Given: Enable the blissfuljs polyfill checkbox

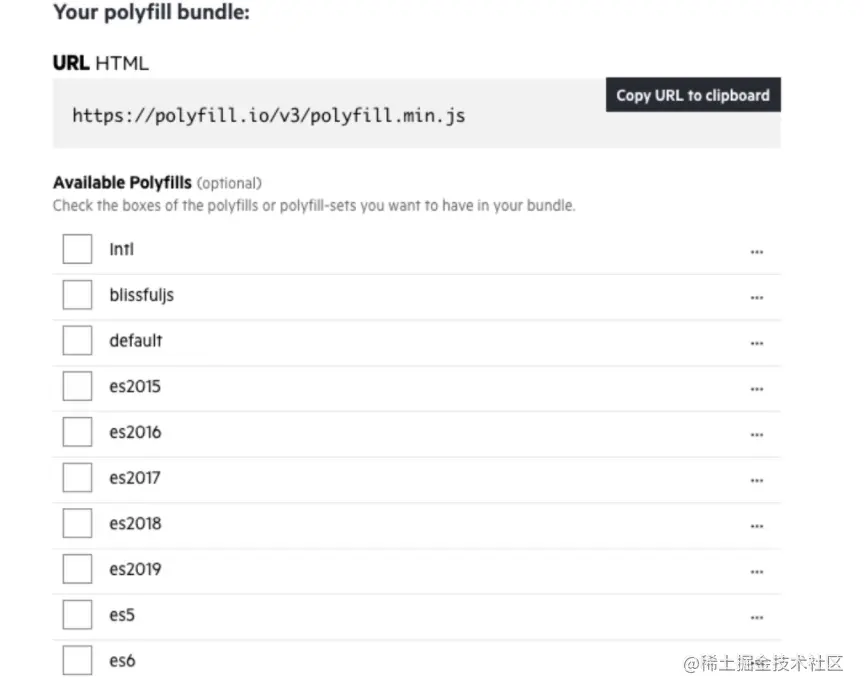Looking at the screenshot, I should coord(77,295).
